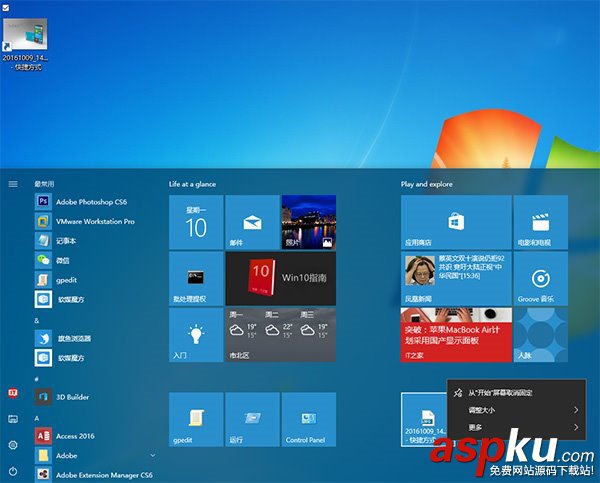Click the Play and explore group header
The width and height of the screenshot is (600, 483).
click(427, 184)
